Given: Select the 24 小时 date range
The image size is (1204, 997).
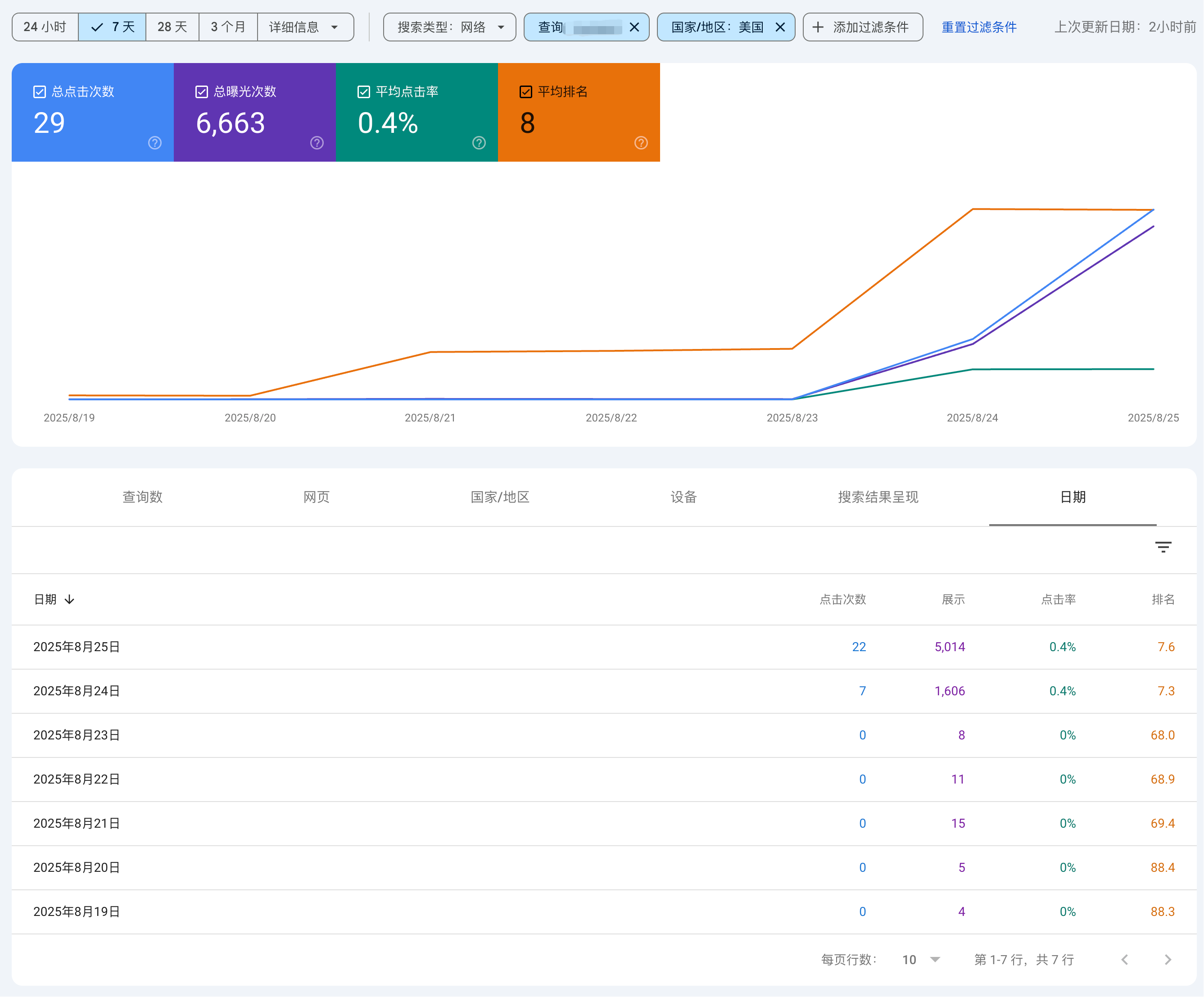Looking at the screenshot, I should coord(45,27).
